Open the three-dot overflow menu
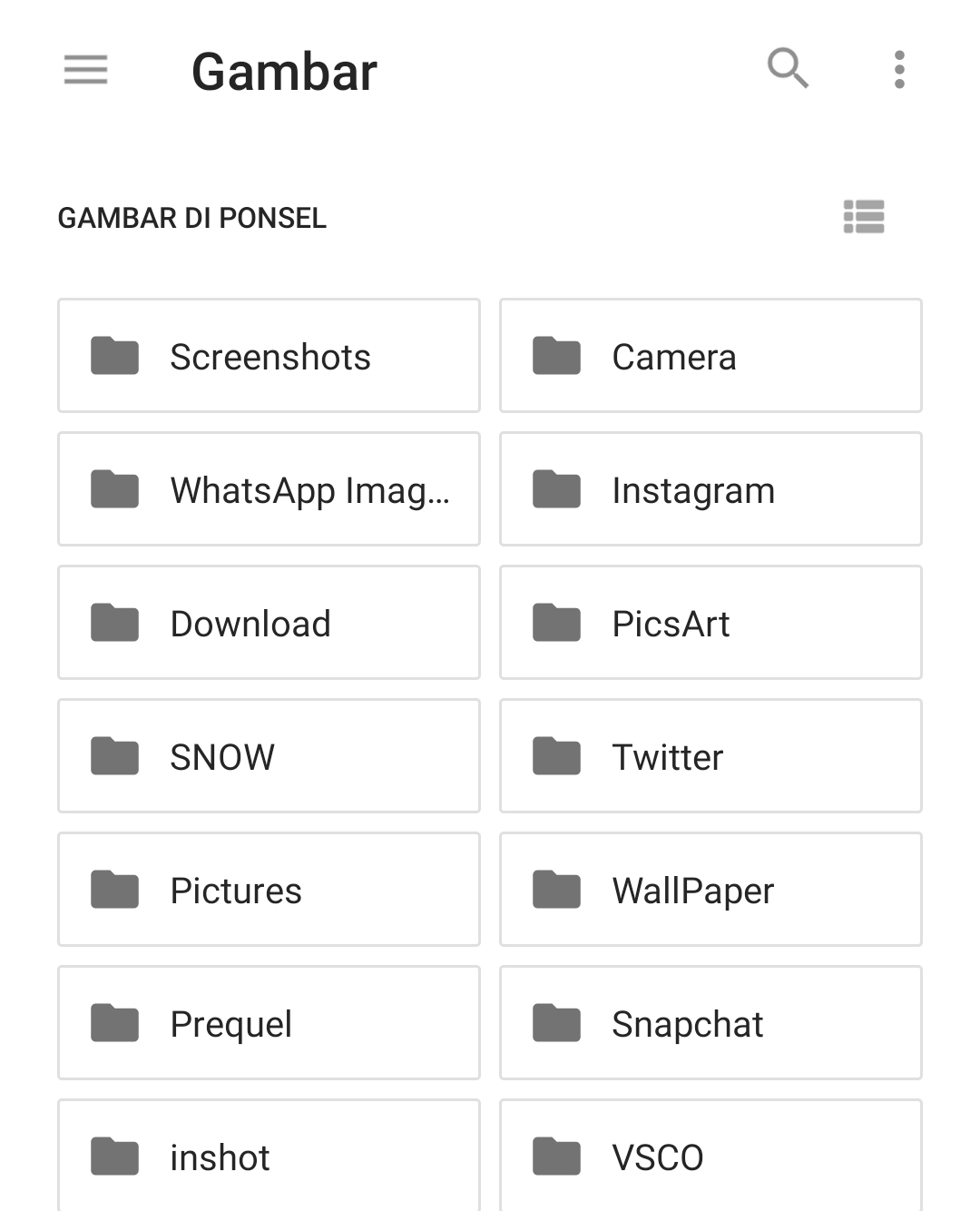980x1211 pixels. click(x=899, y=70)
